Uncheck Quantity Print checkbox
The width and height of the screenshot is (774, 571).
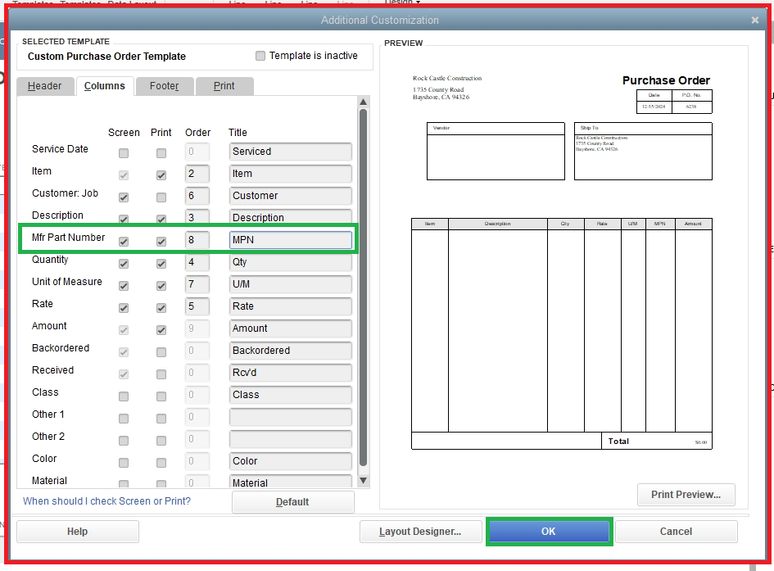161,264
